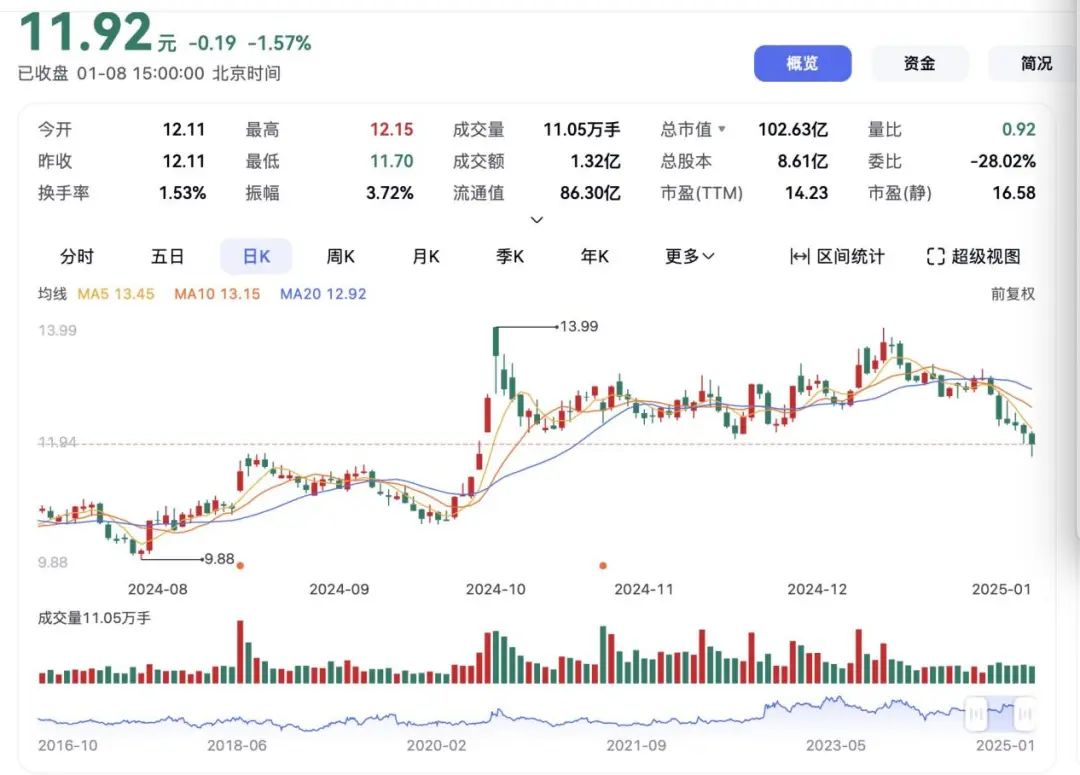Select the 年K yearly chart

(595, 257)
